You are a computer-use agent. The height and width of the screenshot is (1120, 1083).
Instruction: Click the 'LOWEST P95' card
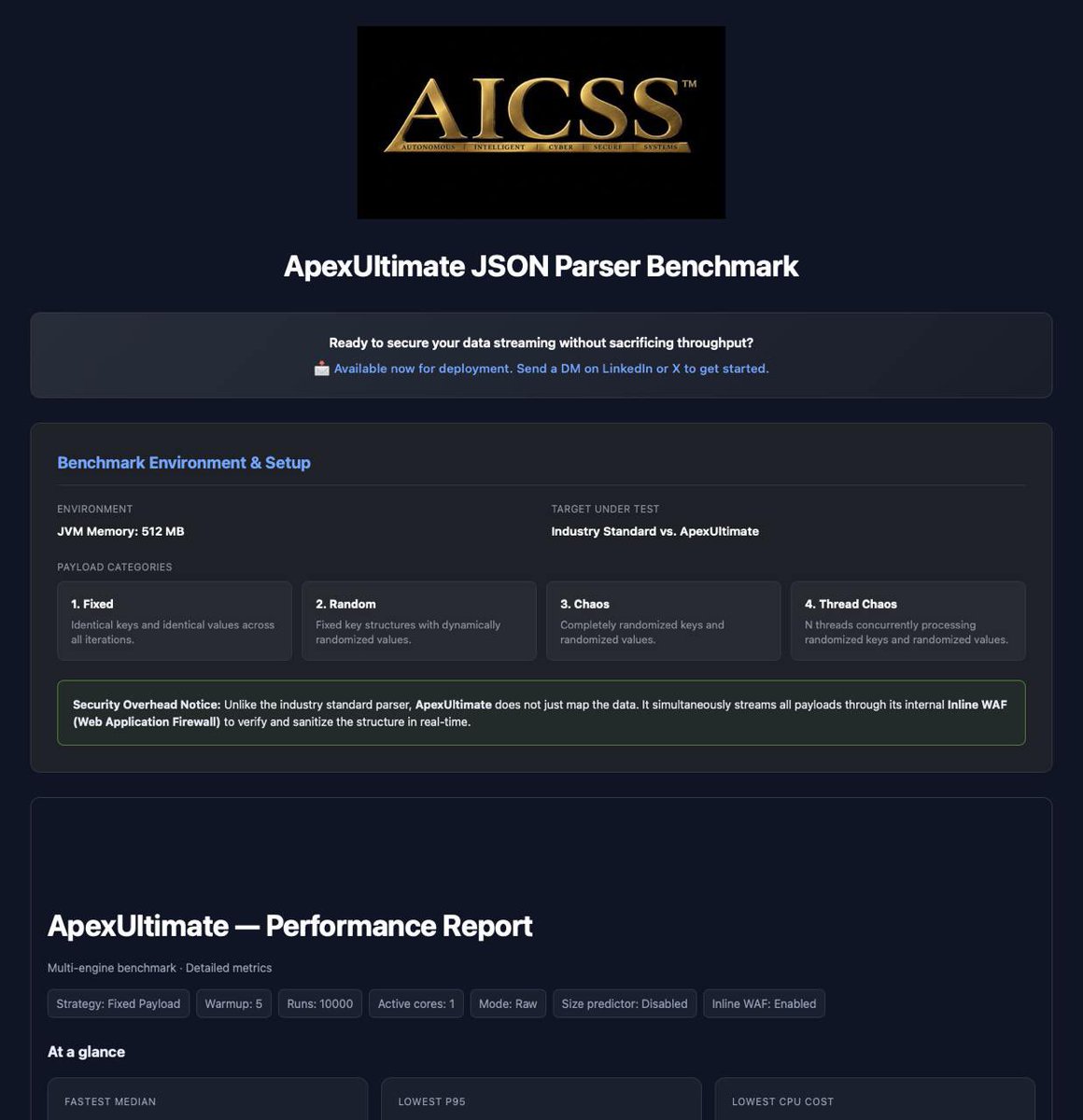tap(541, 1099)
